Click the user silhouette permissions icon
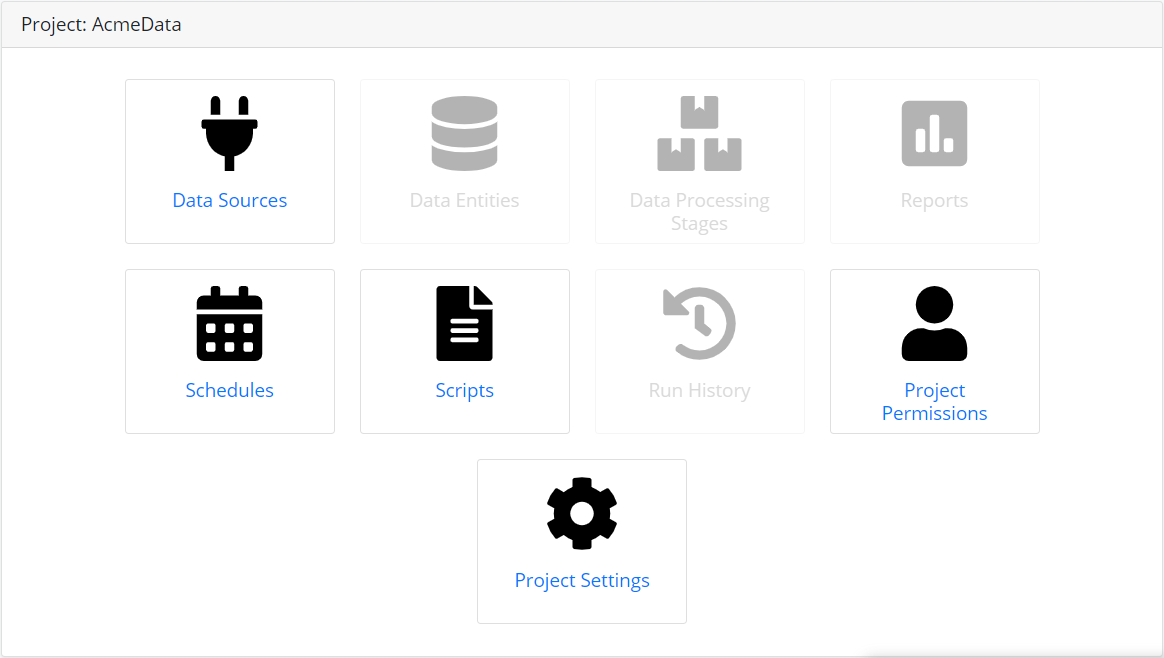This screenshot has height=658, width=1164. click(x=935, y=324)
